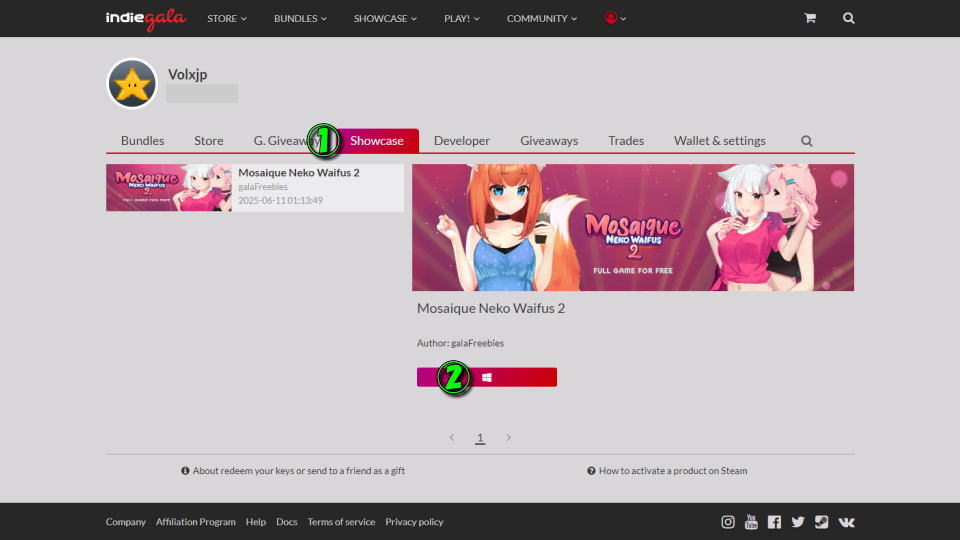
Task: Visit the IndieGala Instagram page
Action: pos(728,522)
